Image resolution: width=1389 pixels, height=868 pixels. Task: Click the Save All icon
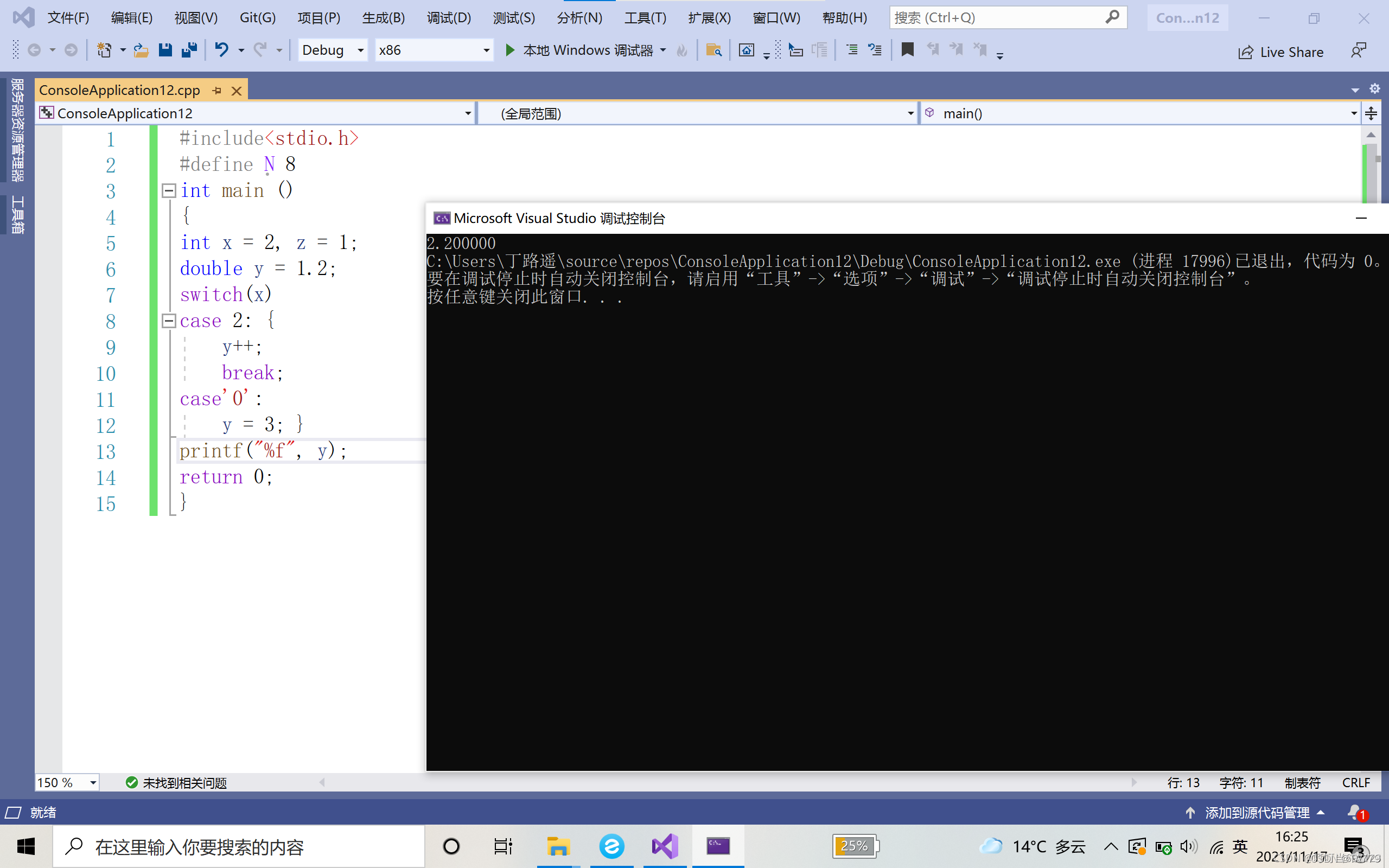click(189, 50)
